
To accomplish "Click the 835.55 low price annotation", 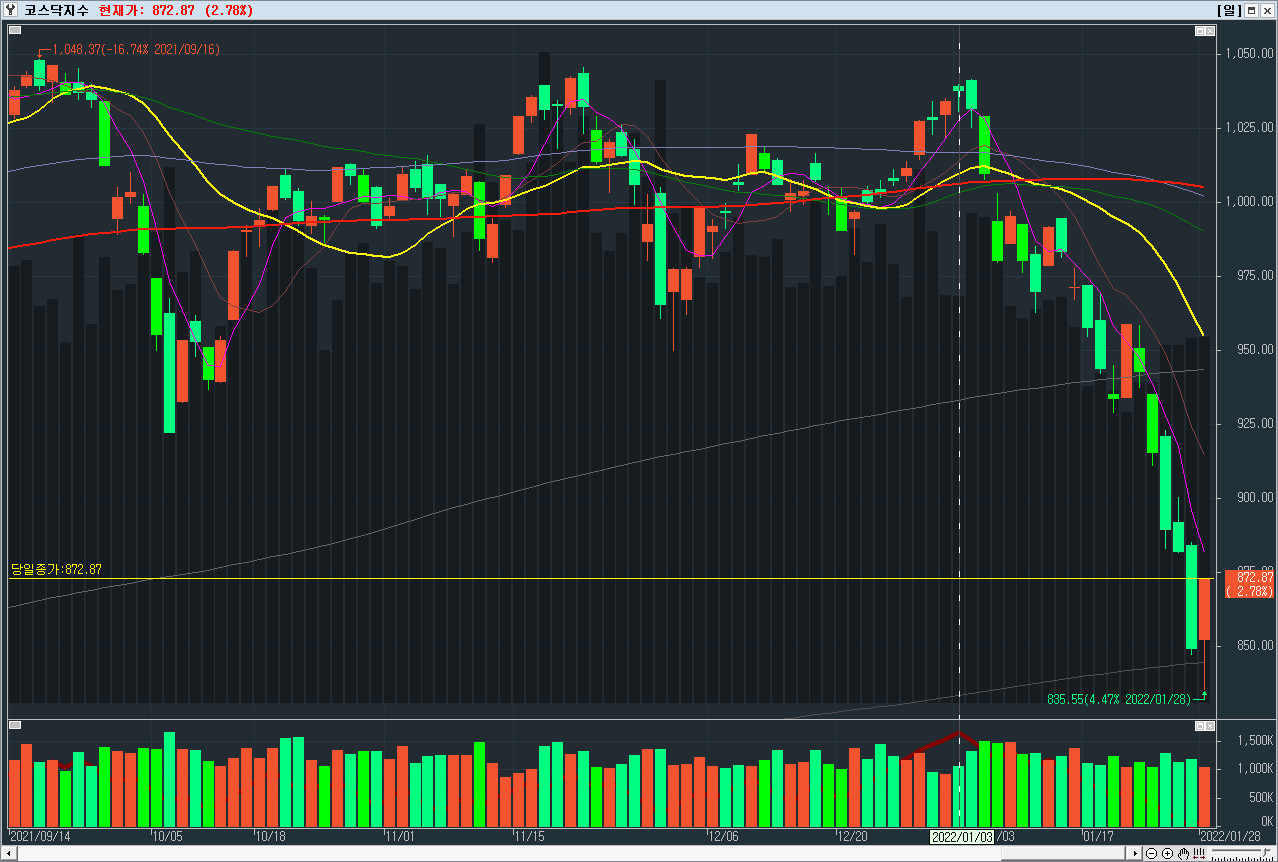I will tap(1119, 699).
